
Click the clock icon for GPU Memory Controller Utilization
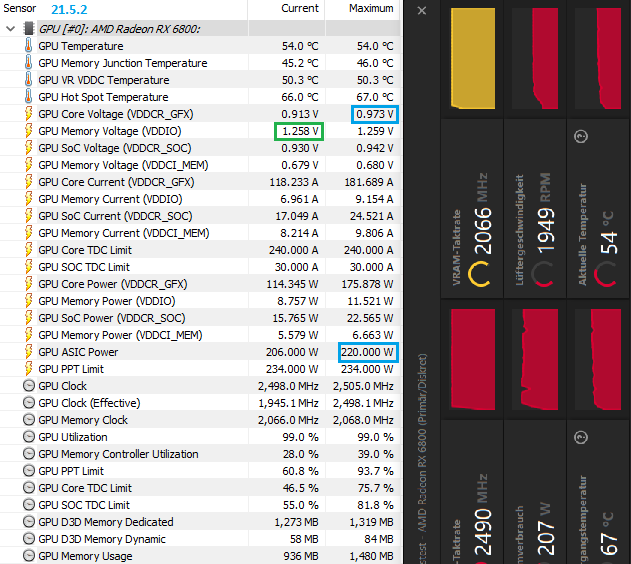tap(29, 454)
